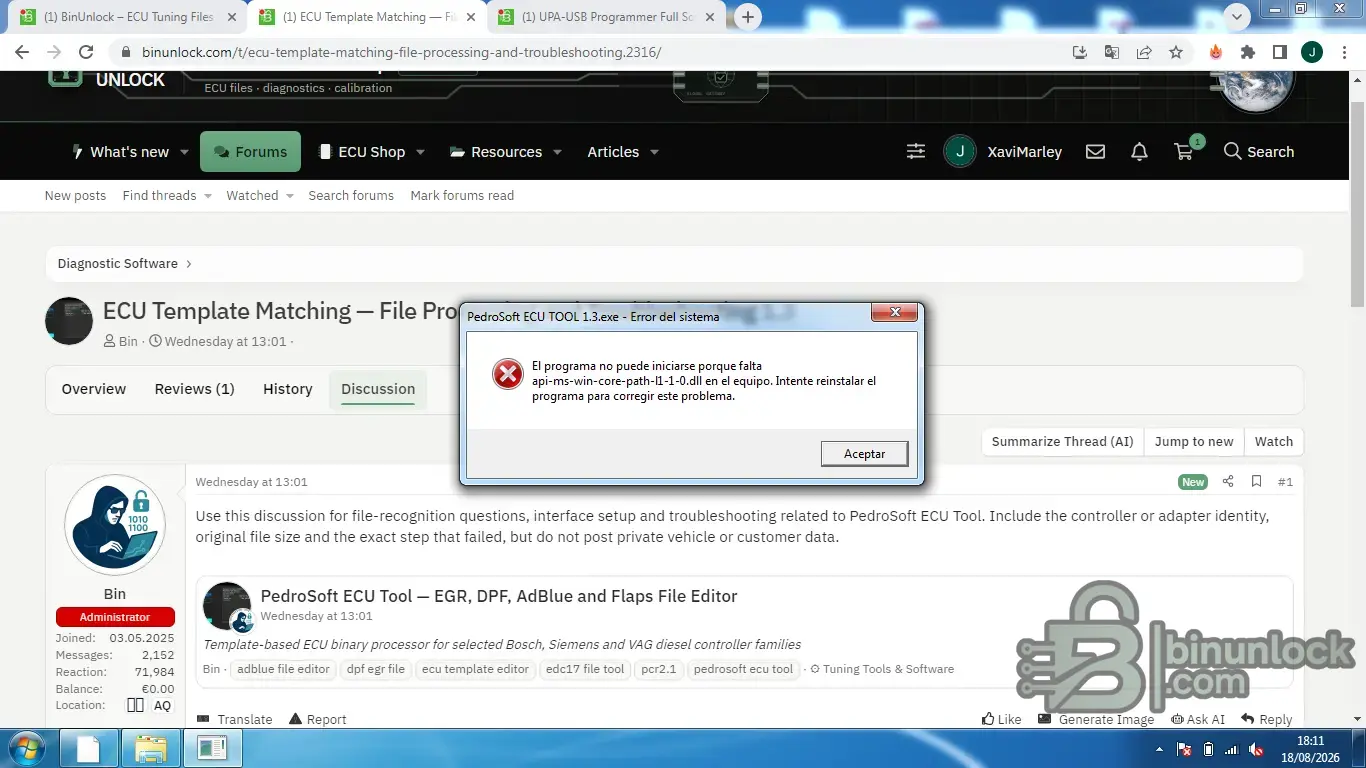This screenshot has width=1366, height=768.
Task: Click the pcr2.1 tag
Action: (x=659, y=669)
